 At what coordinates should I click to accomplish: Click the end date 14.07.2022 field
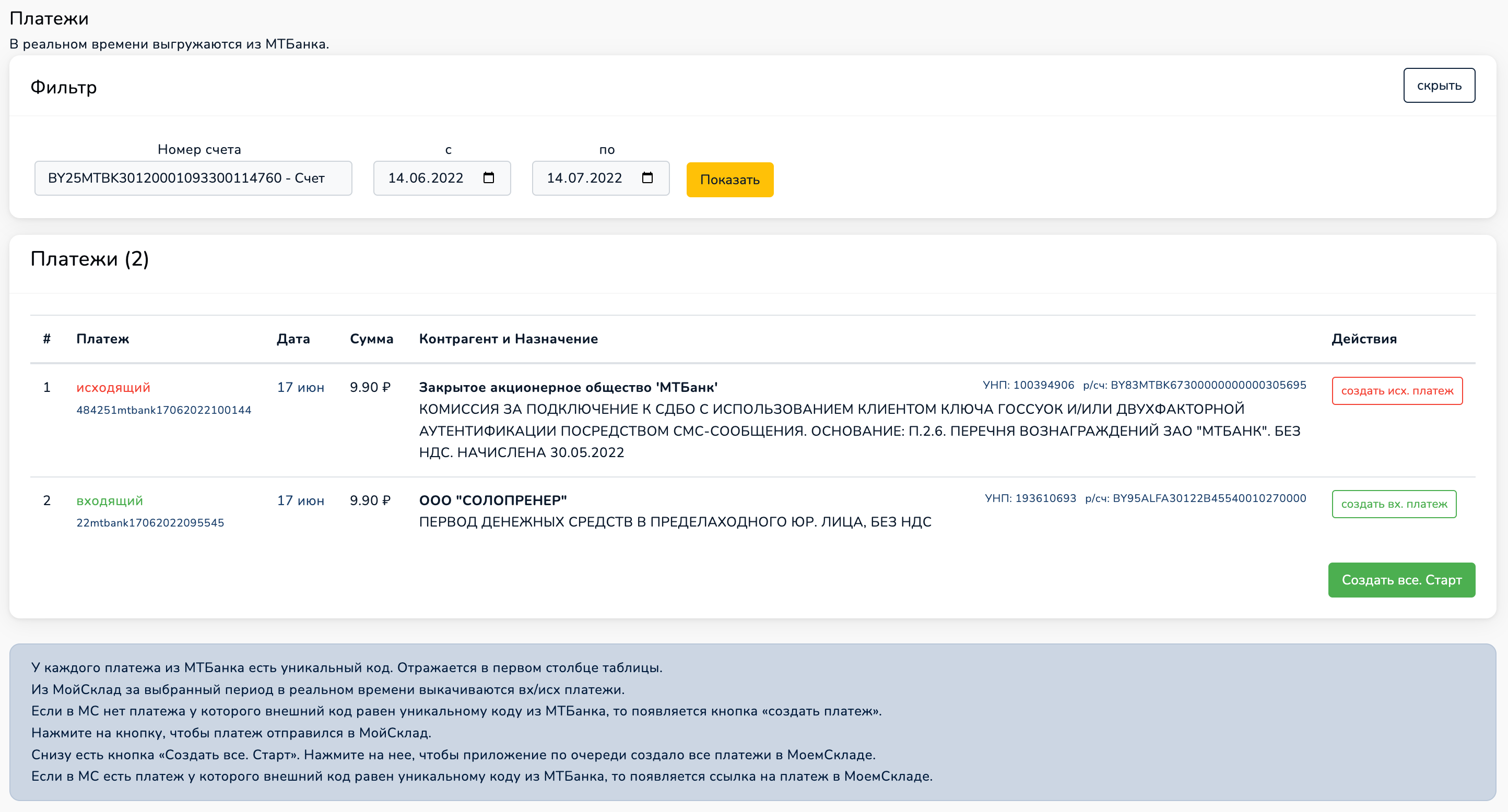600,178
